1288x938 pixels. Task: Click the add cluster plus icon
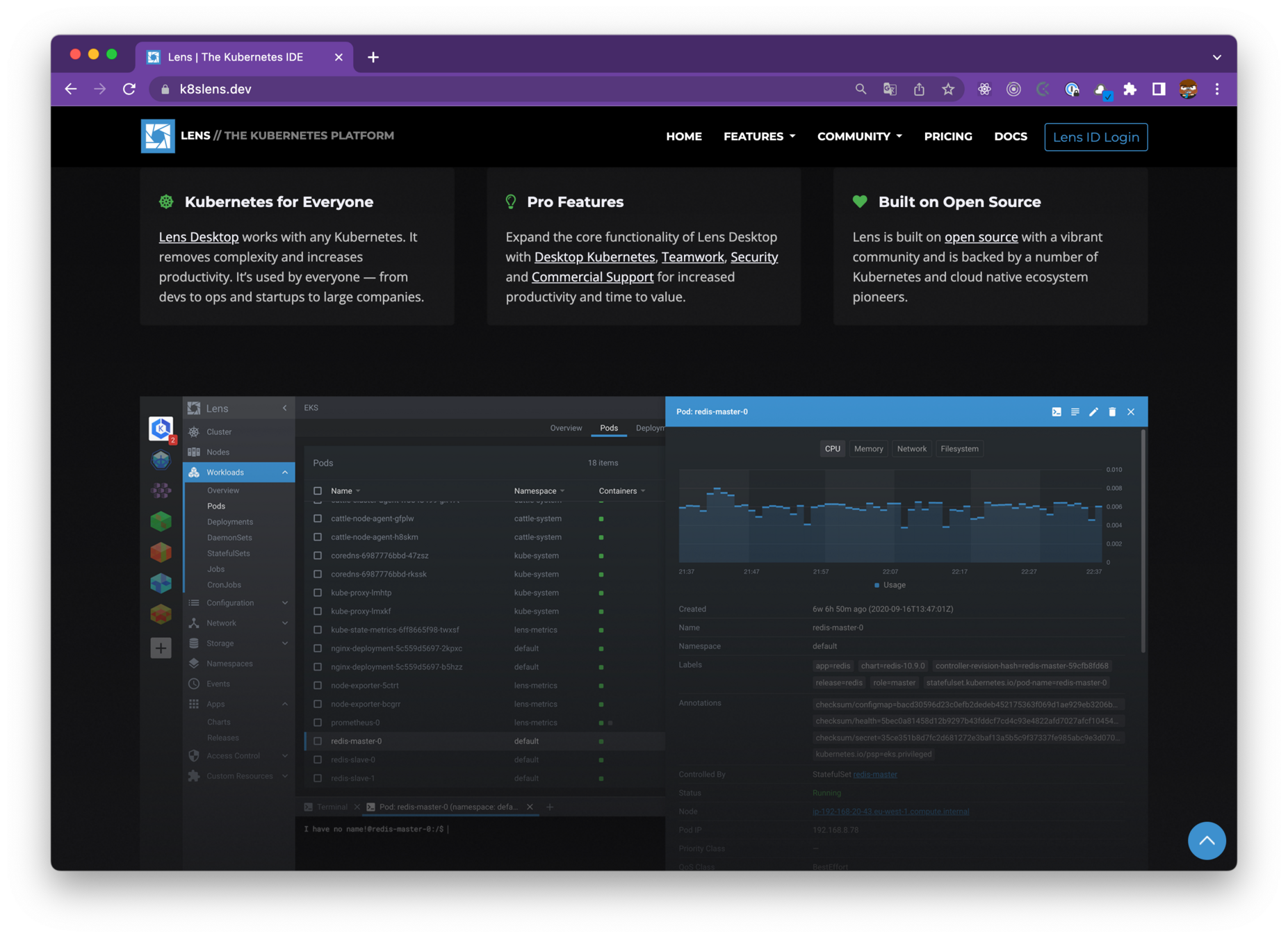coord(161,648)
